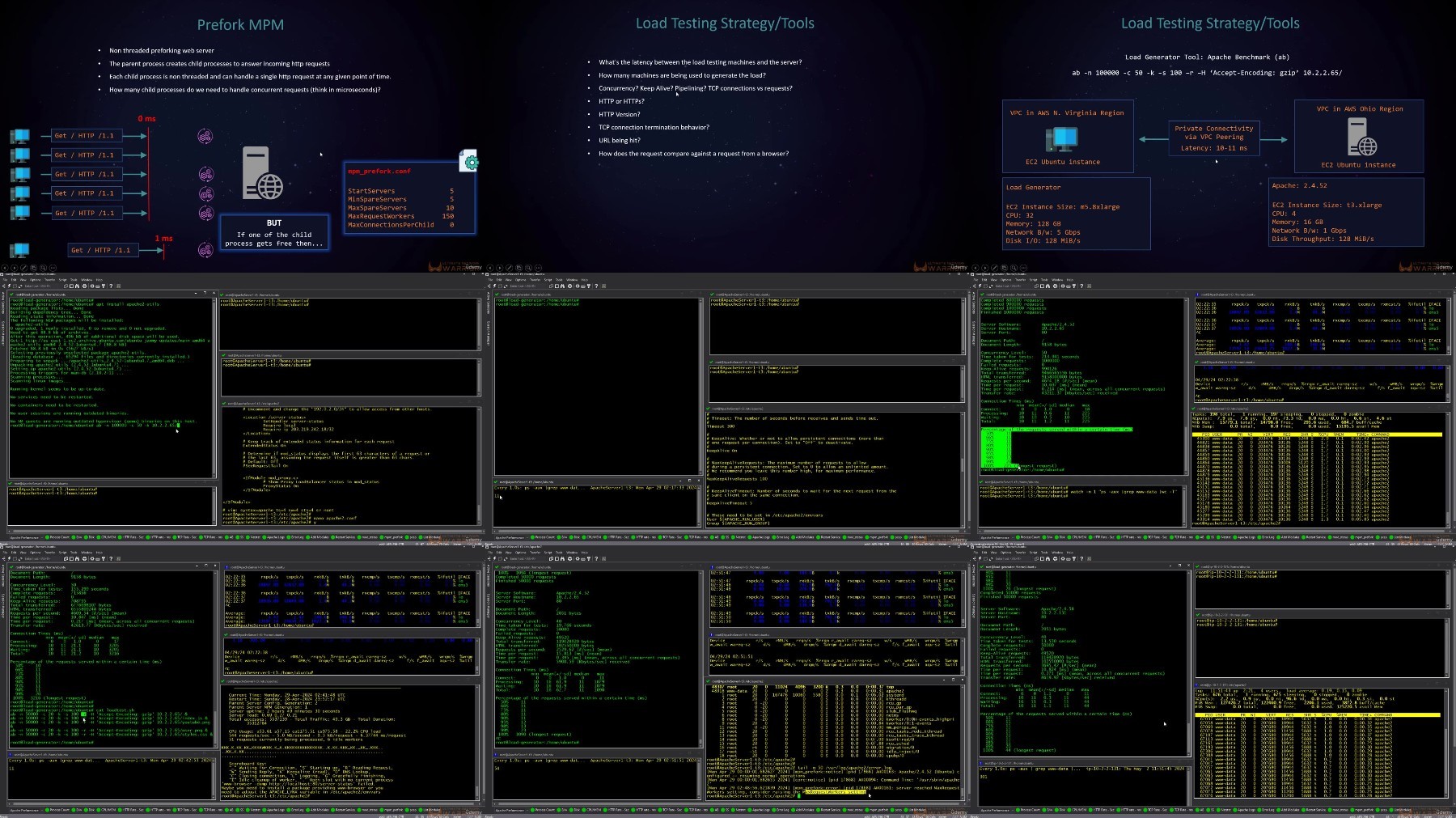Click 'VPC in AWS Ohio Region' label
This screenshot has height=818, width=1456.
point(1360,108)
